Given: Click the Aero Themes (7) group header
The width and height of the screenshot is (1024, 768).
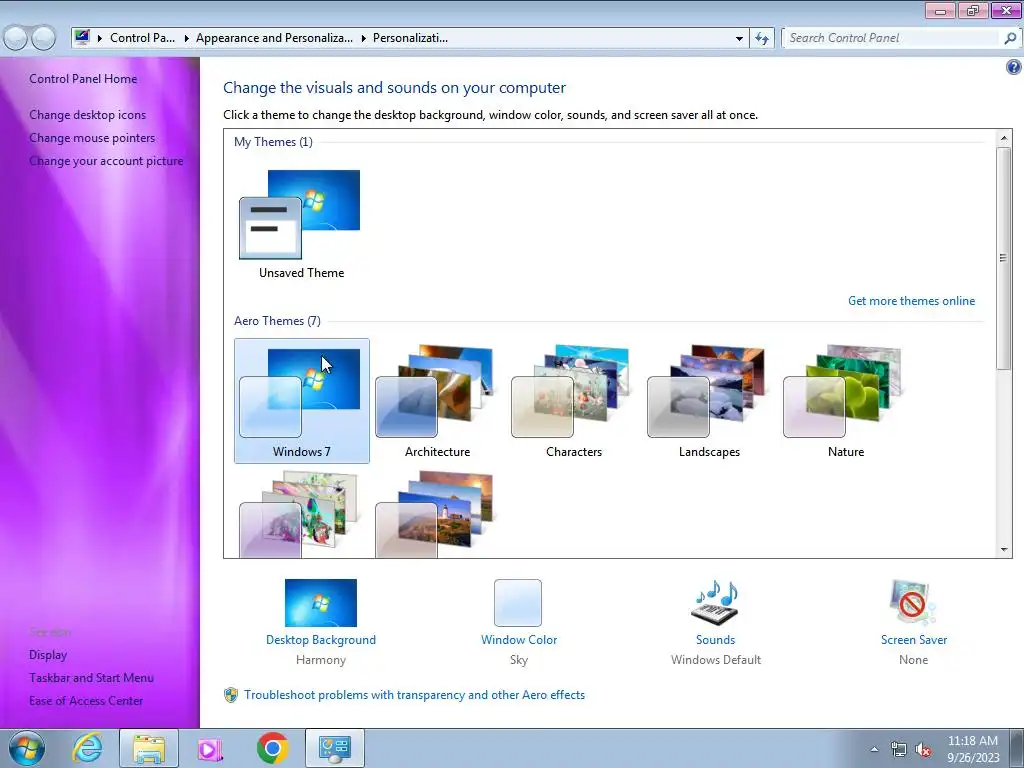Looking at the screenshot, I should pos(278,321).
